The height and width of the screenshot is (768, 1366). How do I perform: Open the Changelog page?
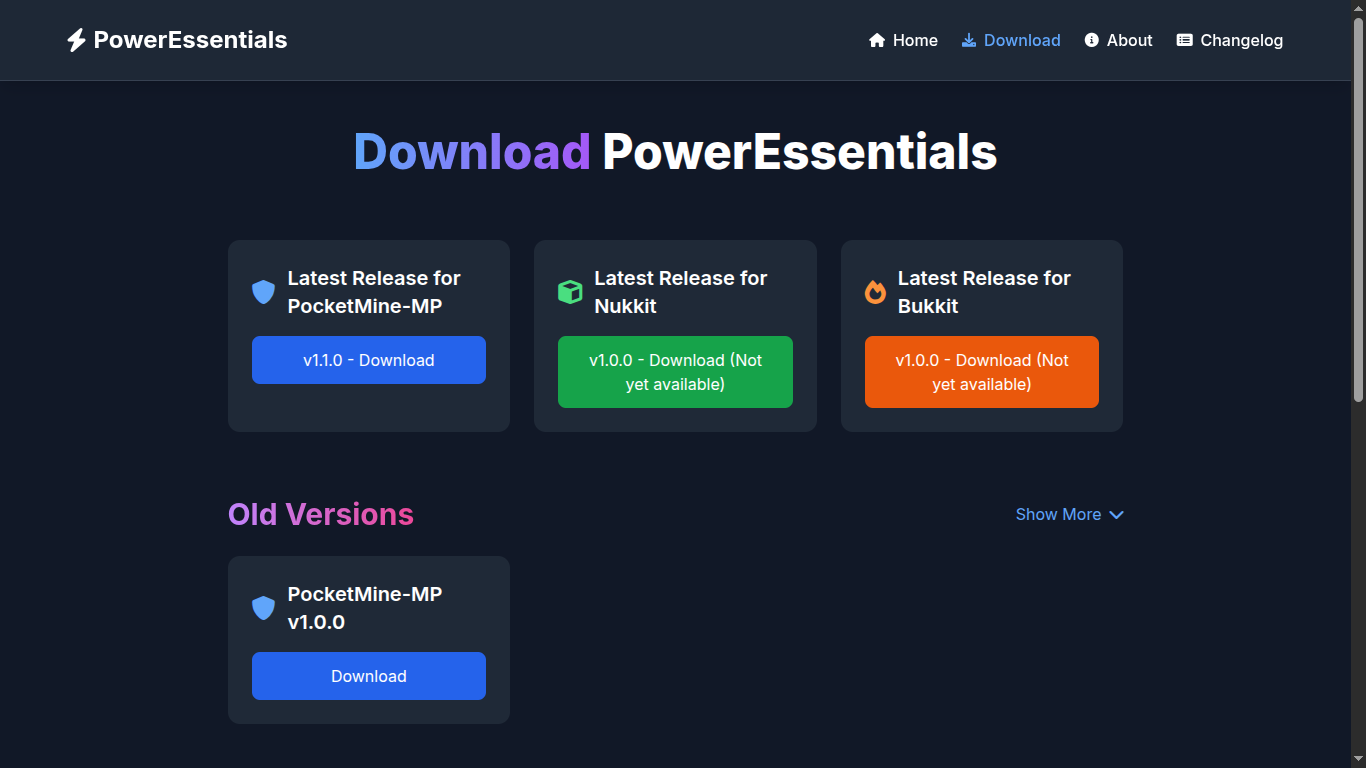pos(1230,40)
